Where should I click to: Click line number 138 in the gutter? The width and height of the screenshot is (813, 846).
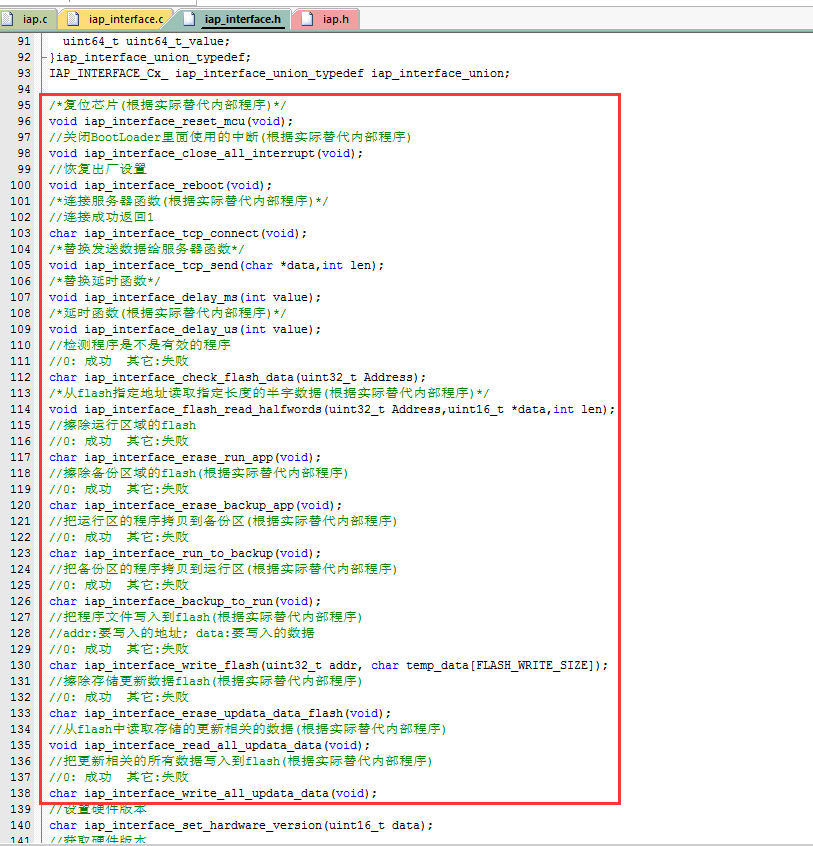pyautogui.click(x=22, y=793)
